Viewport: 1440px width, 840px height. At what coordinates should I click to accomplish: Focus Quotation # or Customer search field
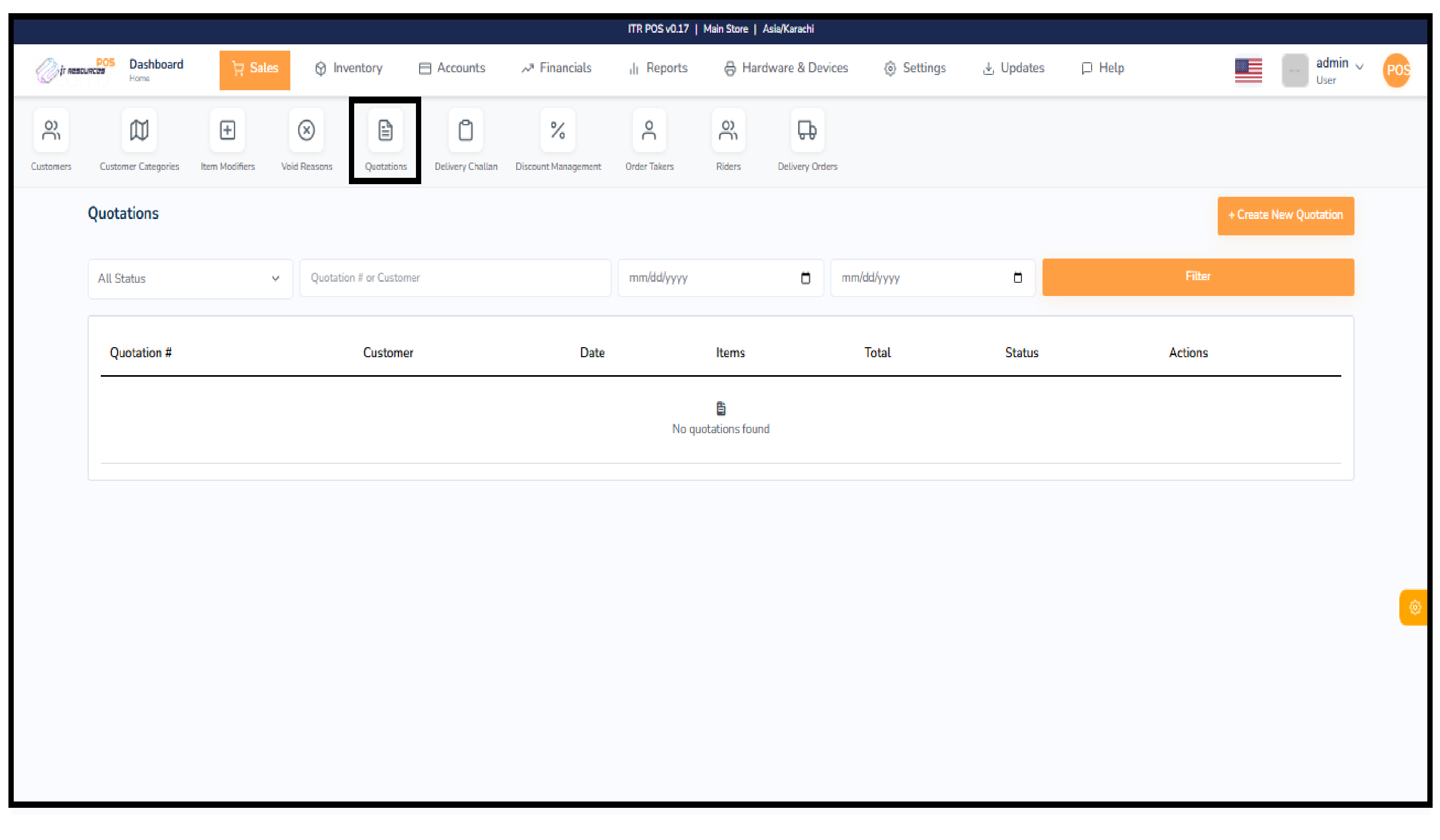coord(455,278)
